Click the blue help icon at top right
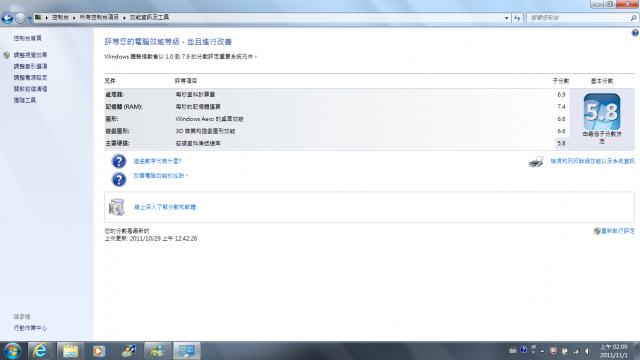 click(x=635, y=33)
